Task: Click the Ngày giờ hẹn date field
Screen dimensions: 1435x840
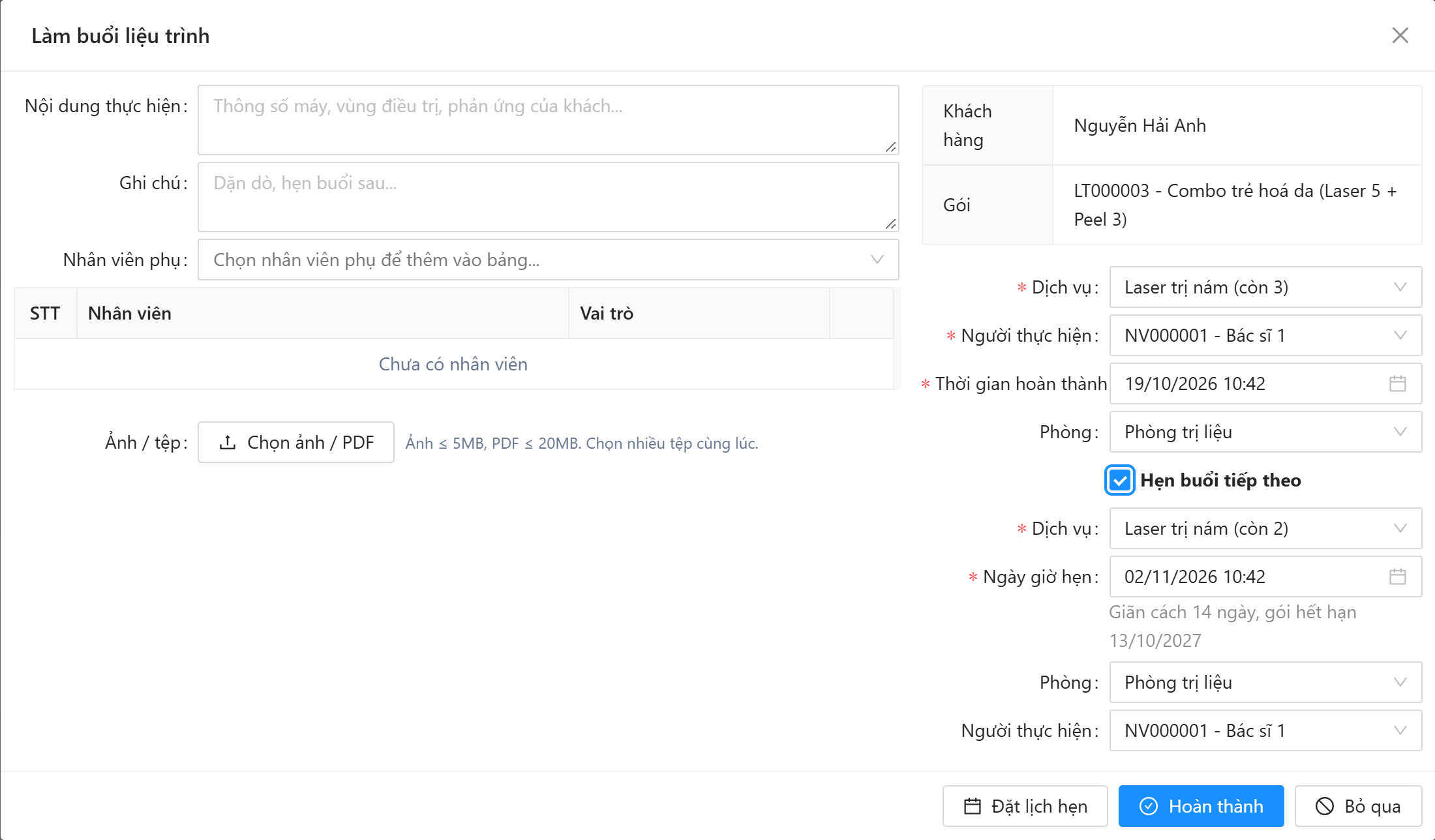Action: pos(1265,577)
